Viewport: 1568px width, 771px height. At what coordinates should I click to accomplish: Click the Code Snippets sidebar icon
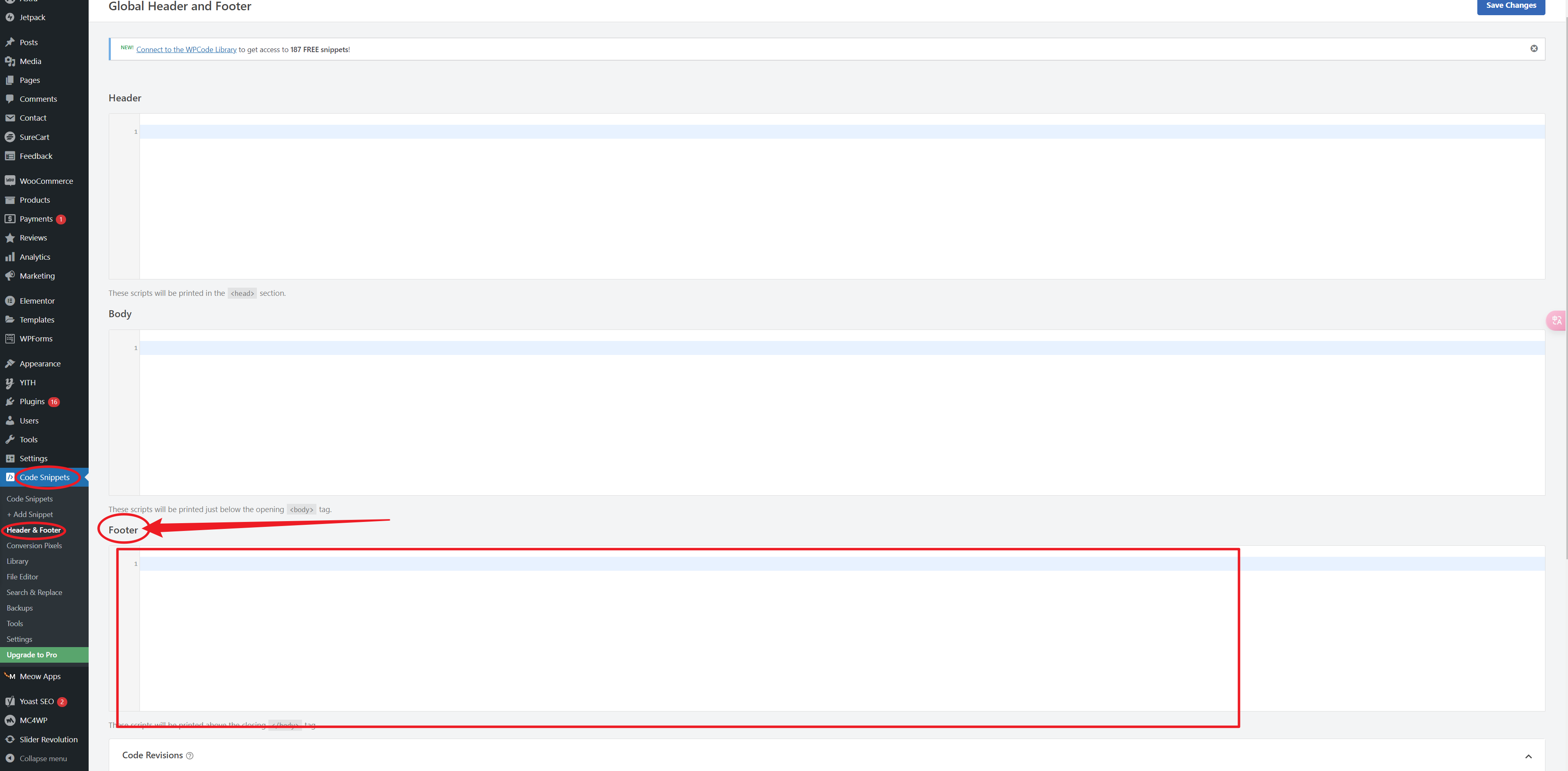(10, 477)
